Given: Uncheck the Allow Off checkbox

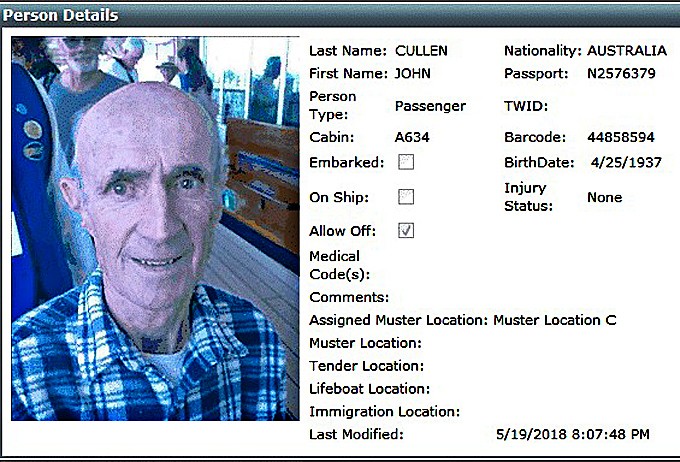Looking at the screenshot, I should tap(406, 231).
